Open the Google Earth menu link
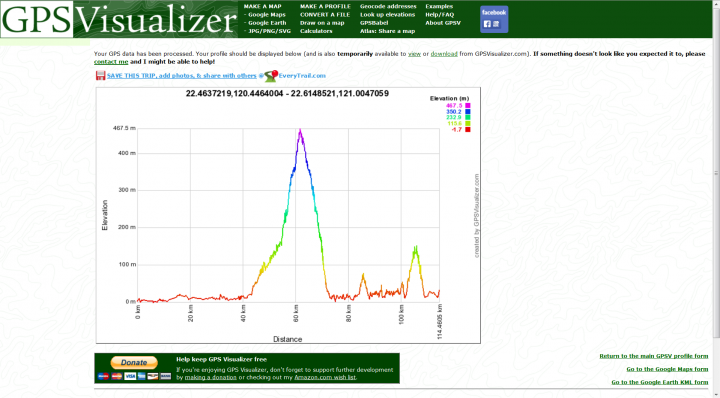The height and width of the screenshot is (398, 720). point(267,23)
